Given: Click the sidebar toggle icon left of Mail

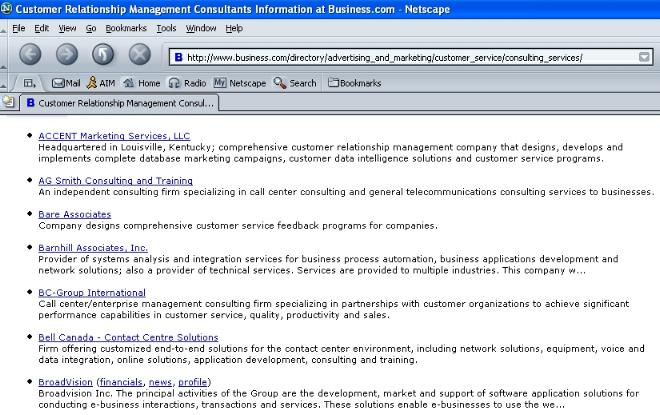Looking at the screenshot, I should pyautogui.click(x=29, y=83).
